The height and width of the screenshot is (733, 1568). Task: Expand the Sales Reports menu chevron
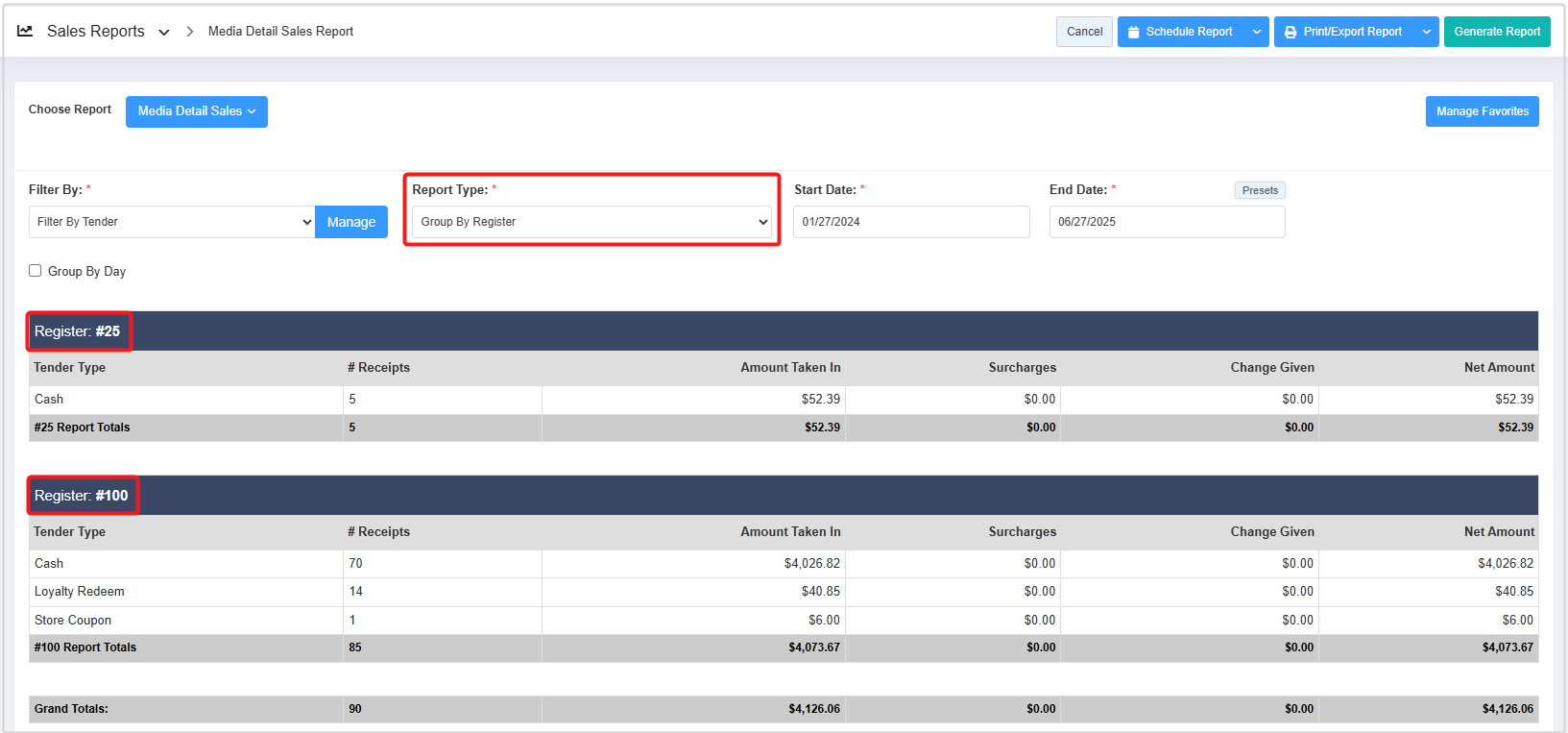(164, 32)
